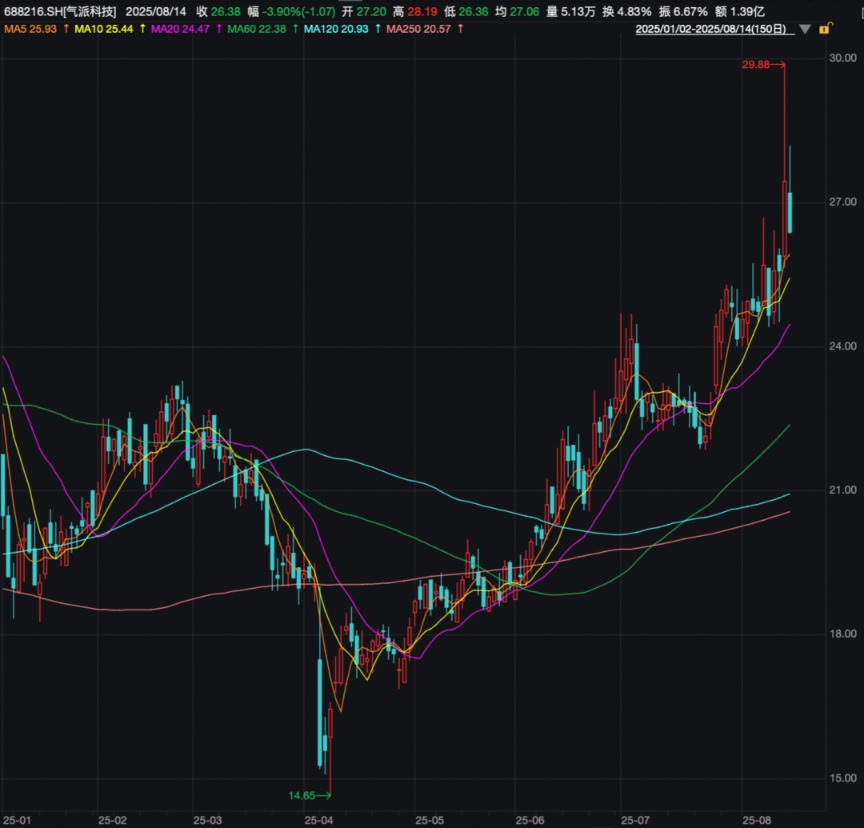Click the 15.00 price axis label
864x828 pixels.
pos(843,778)
